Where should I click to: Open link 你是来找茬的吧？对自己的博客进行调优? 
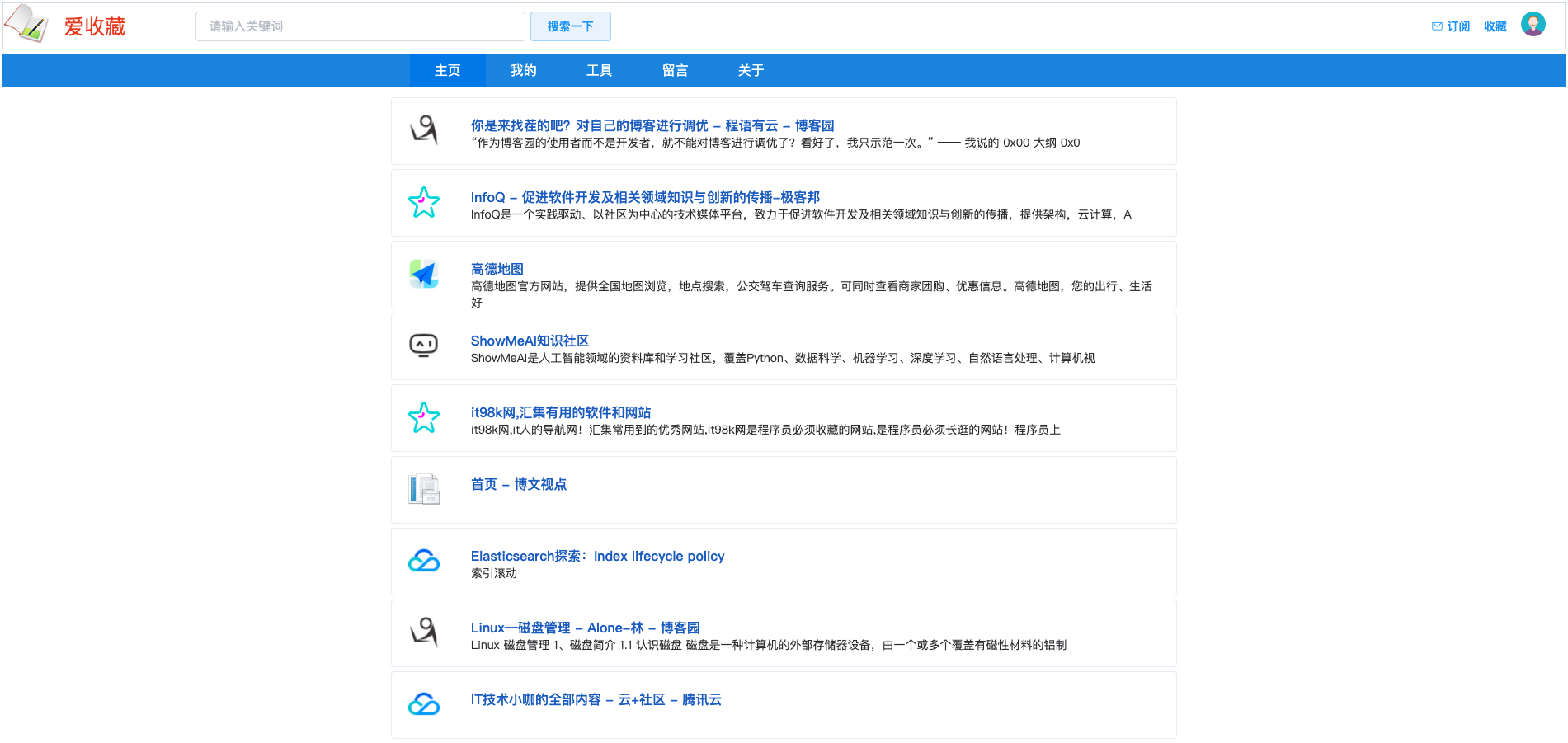click(x=652, y=125)
